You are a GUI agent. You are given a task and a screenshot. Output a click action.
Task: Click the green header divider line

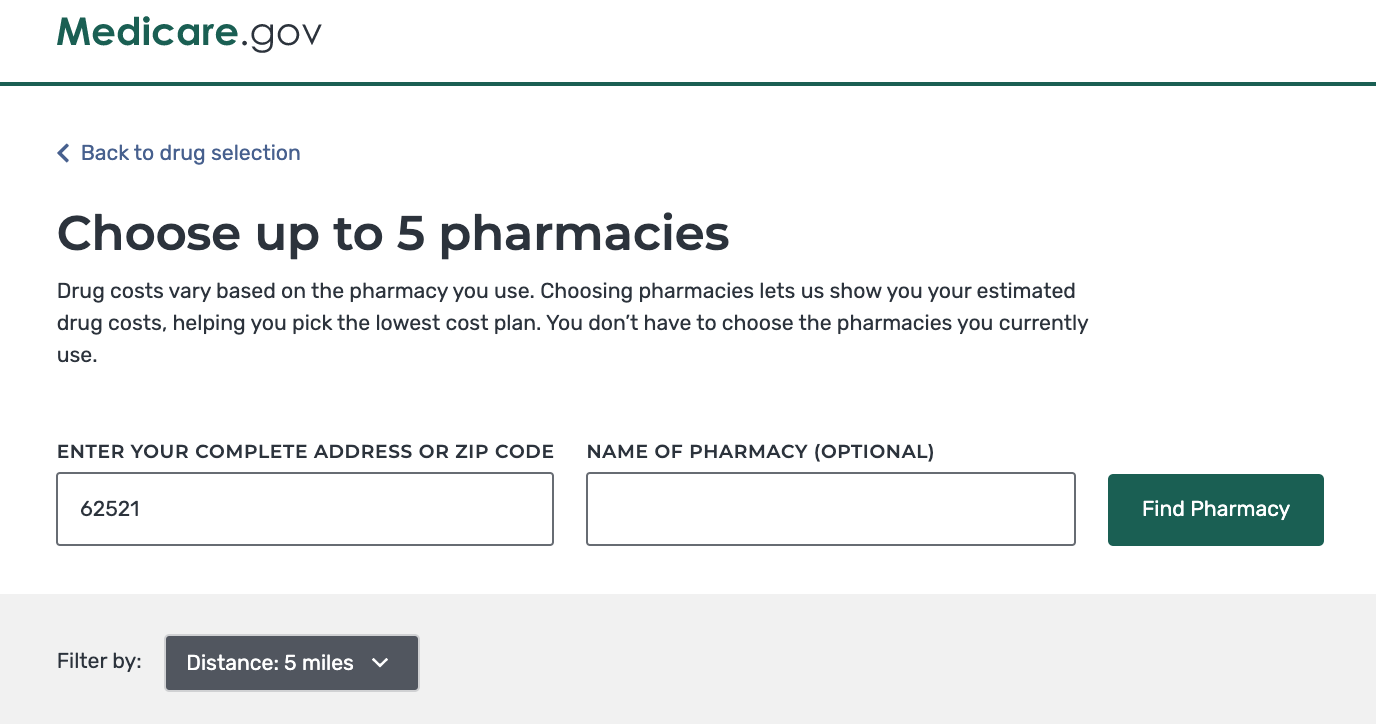click(x=688, y=84)
